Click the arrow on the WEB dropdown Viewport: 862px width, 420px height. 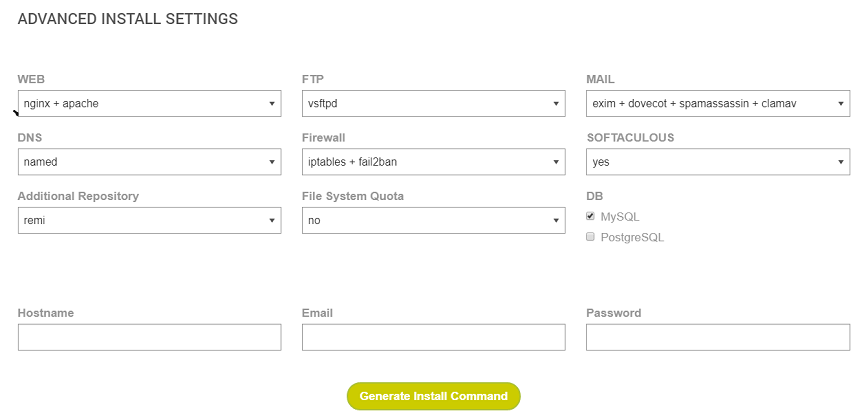(x=272, y=103)
